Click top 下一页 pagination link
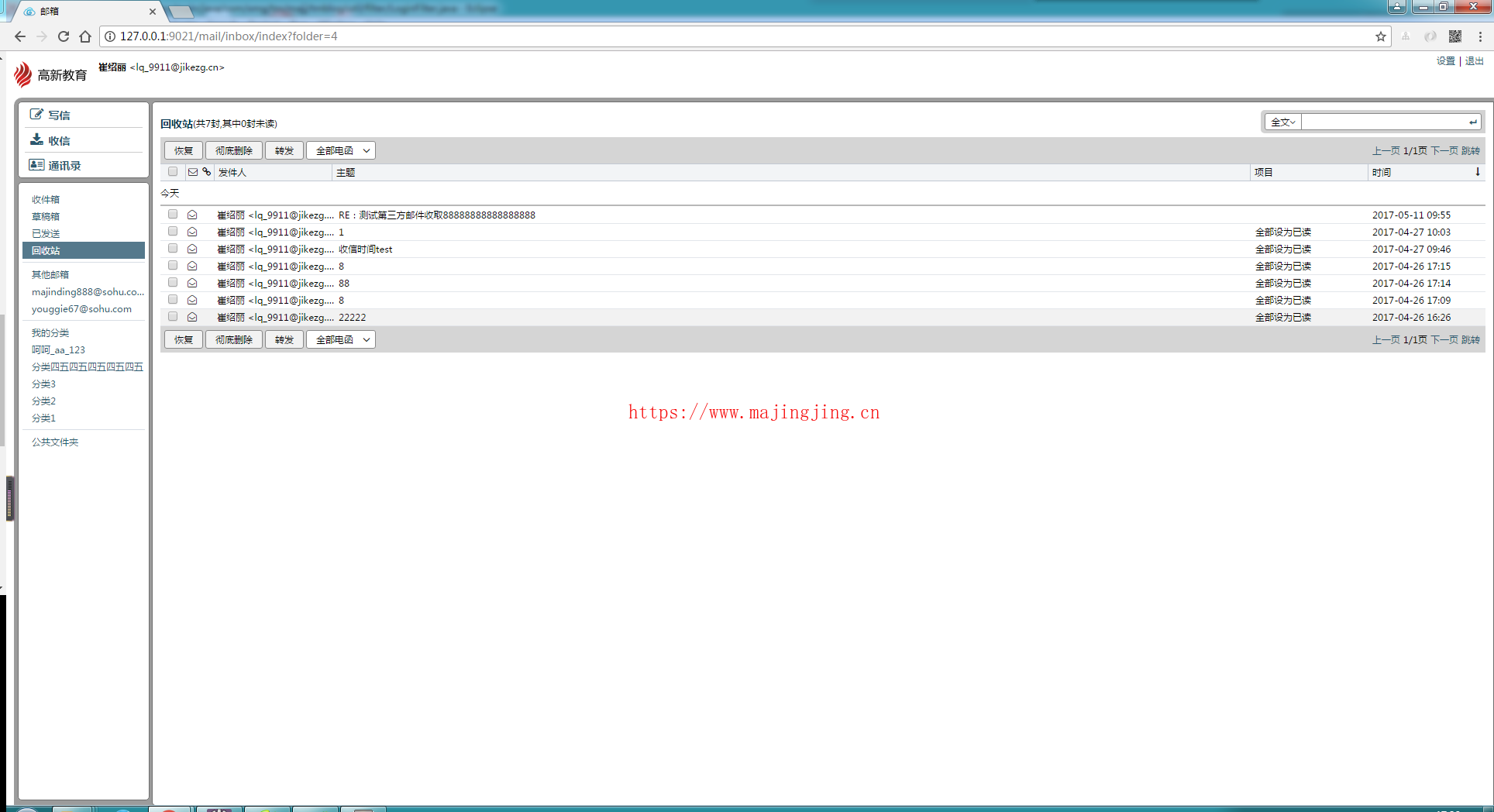The image size is (1494, 812). (1444, 151)
